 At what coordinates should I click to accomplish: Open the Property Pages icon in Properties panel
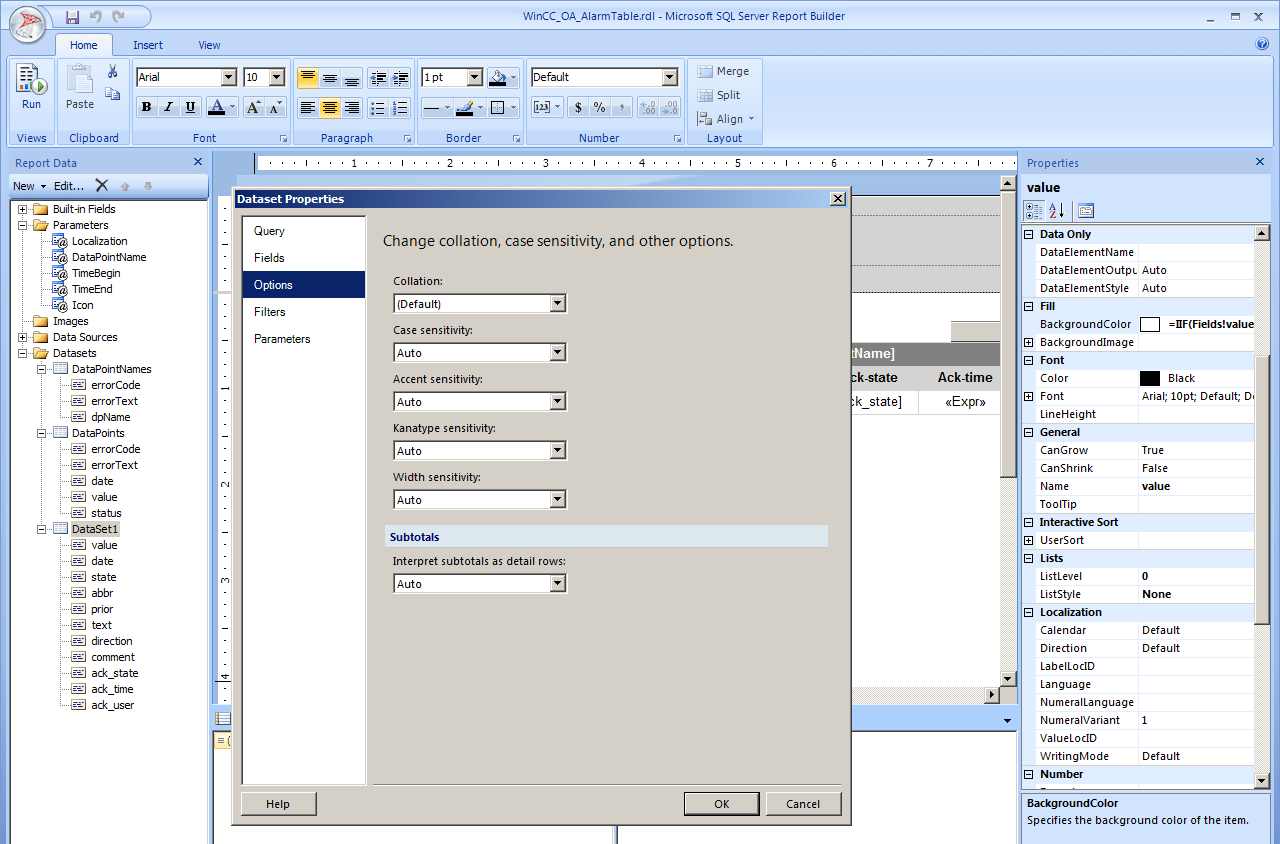pos(1085,210)
